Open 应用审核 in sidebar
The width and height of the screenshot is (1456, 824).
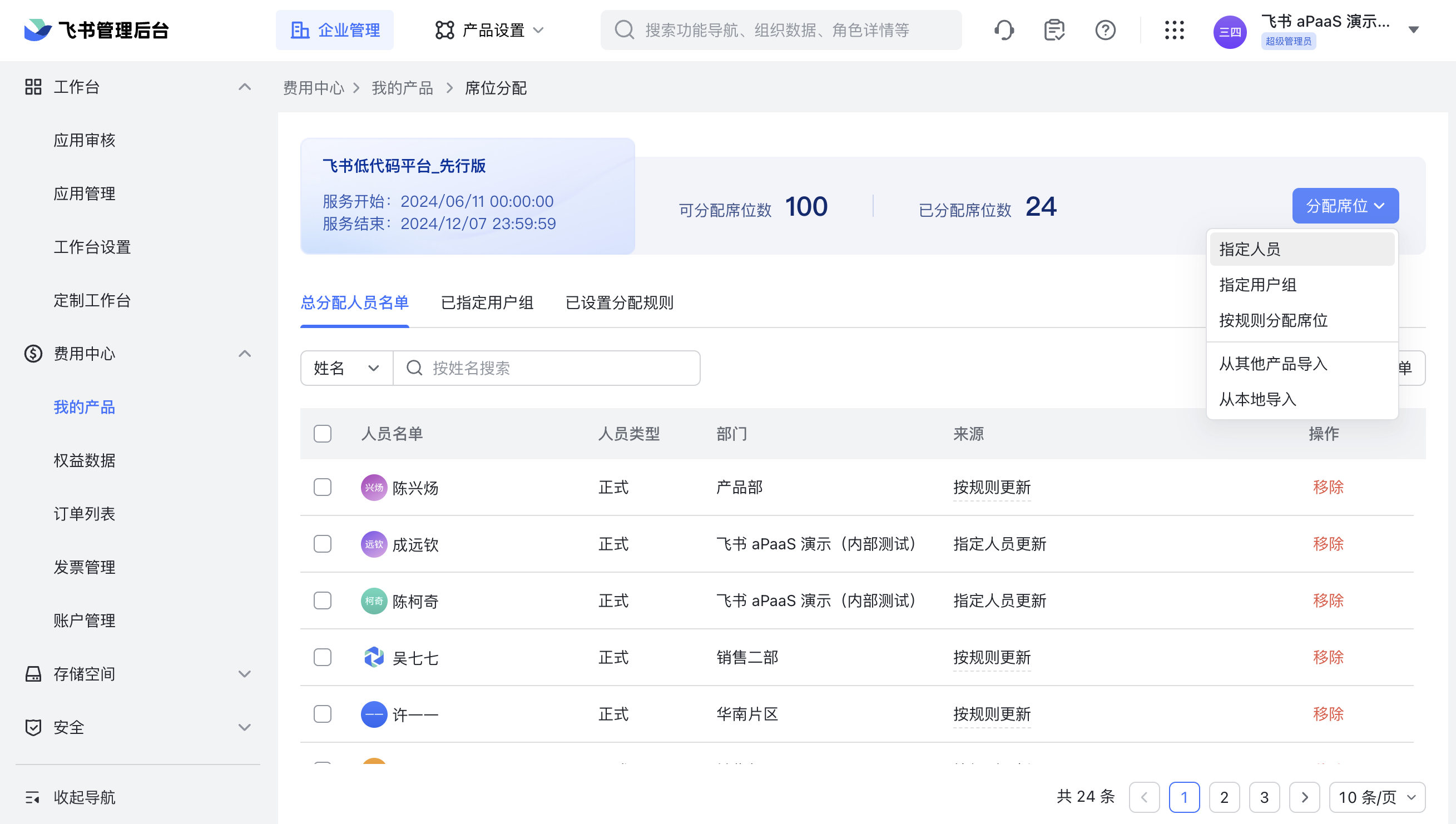[x=85, y=140]
